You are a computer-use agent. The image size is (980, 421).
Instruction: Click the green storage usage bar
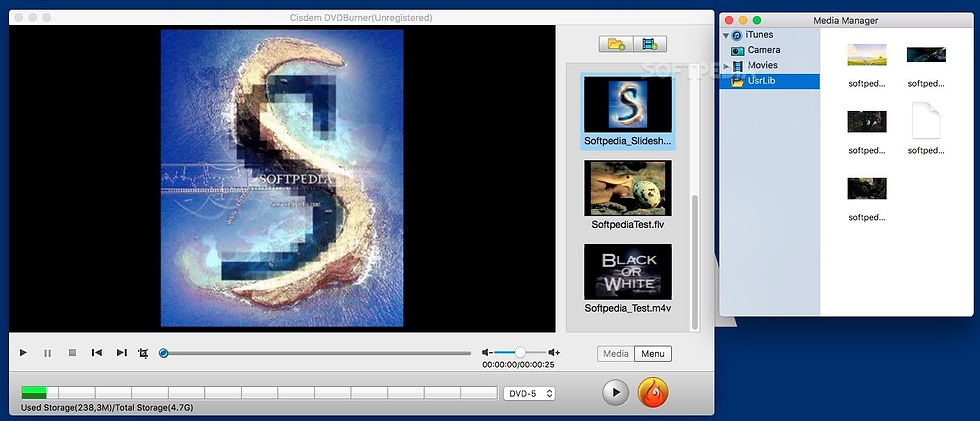click(x=34, y=392)
